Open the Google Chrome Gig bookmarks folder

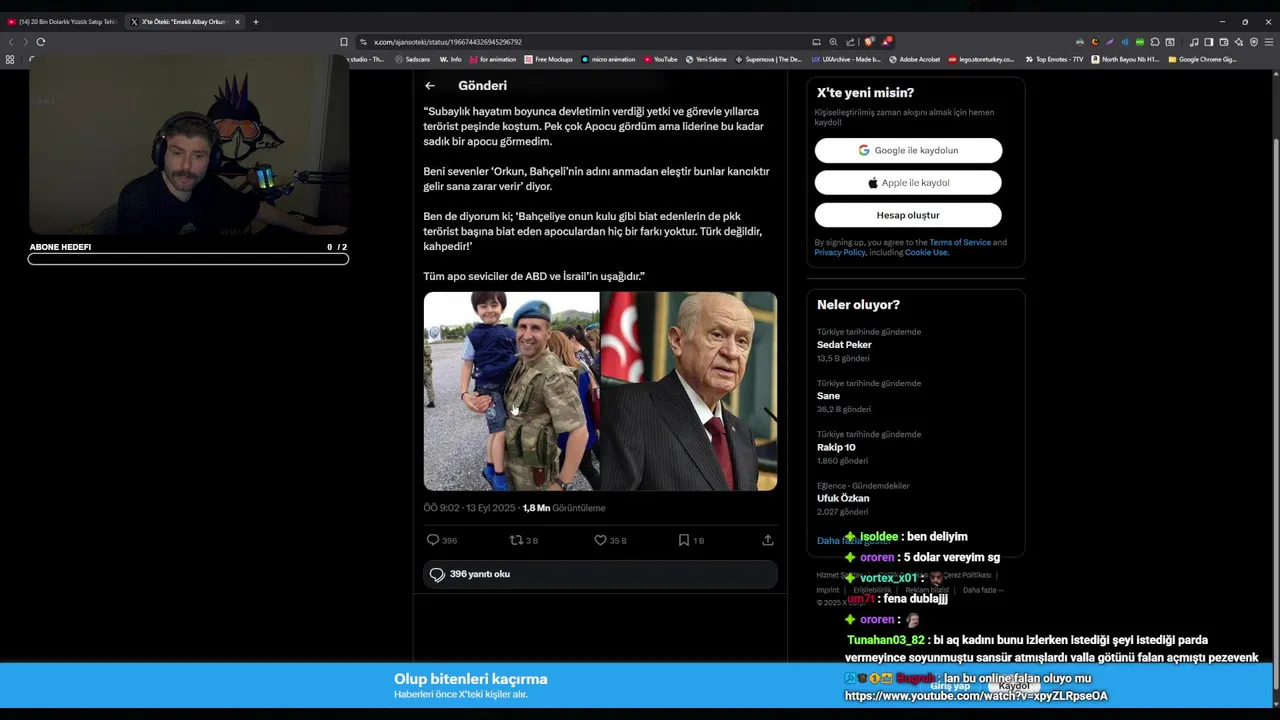tap(1202, 59)
